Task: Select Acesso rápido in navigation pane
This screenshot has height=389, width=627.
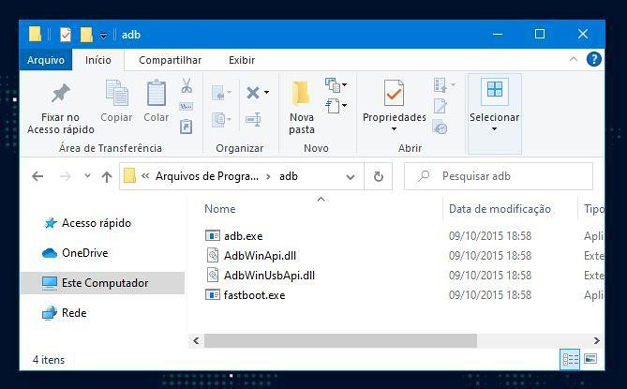Action: (x=96, y=223)
